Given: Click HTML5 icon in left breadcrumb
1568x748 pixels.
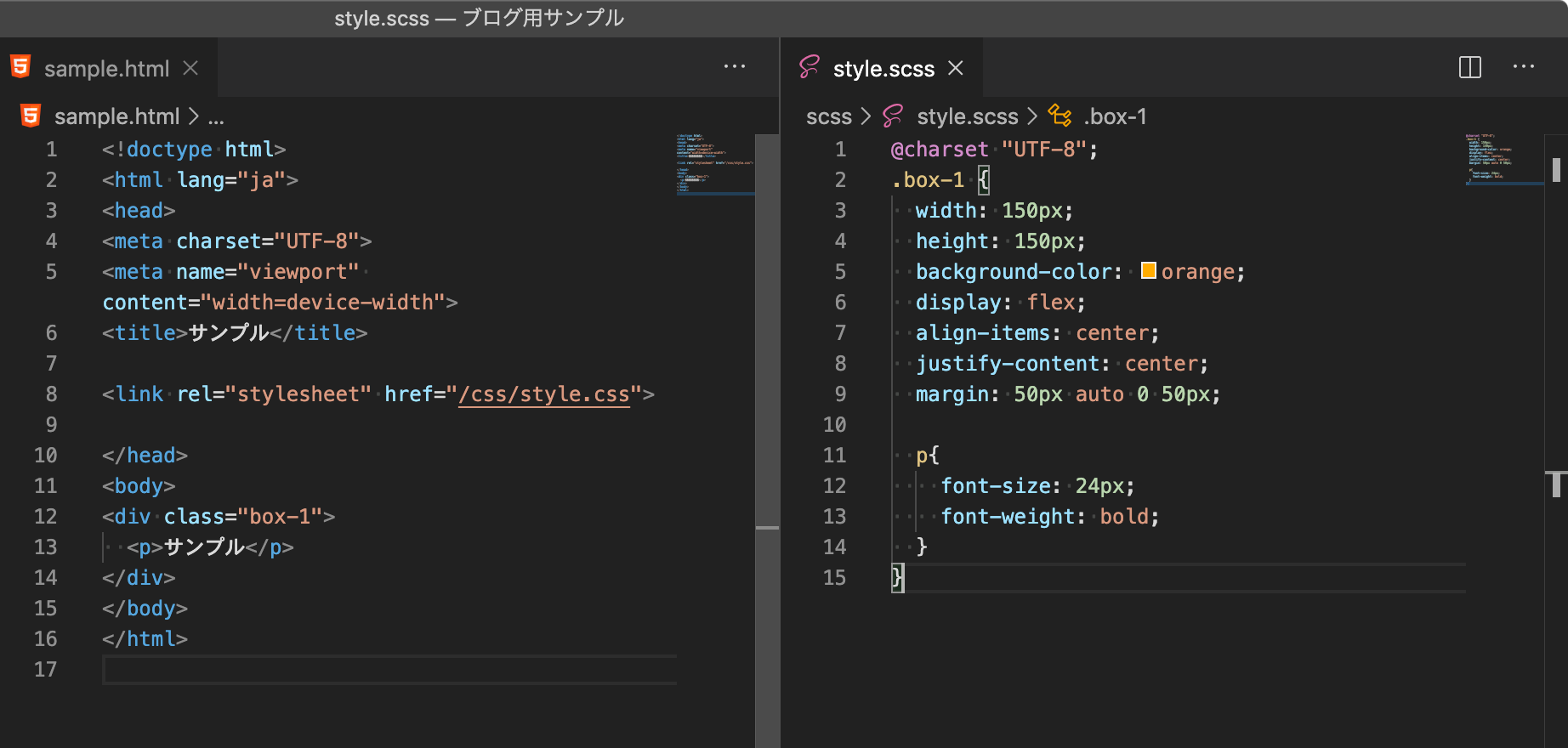Looking at the screenshot, I should 31,116.
